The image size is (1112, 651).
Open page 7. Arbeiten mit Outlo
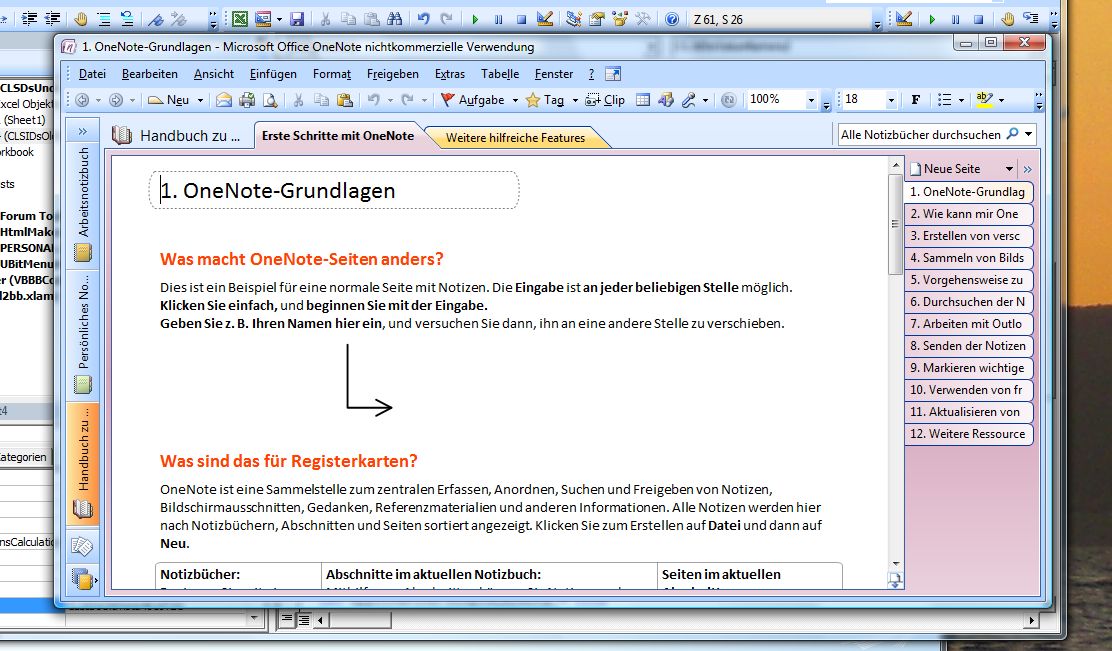[x=969, y=324]
